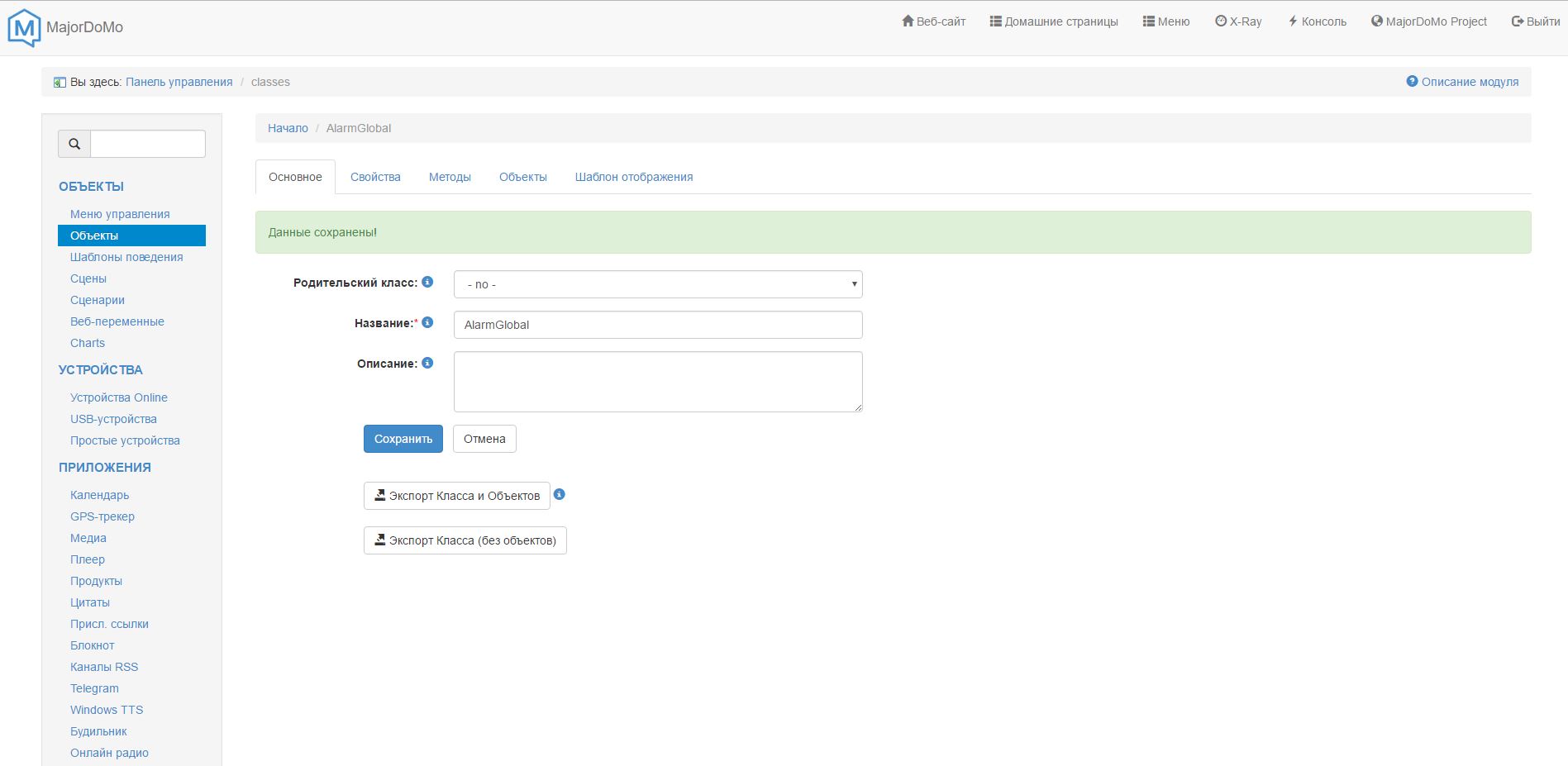The height and width of the screenshot is (766, 1568).
Task: Open Простые устройства in the sidebar
Action: pos(125,440)
